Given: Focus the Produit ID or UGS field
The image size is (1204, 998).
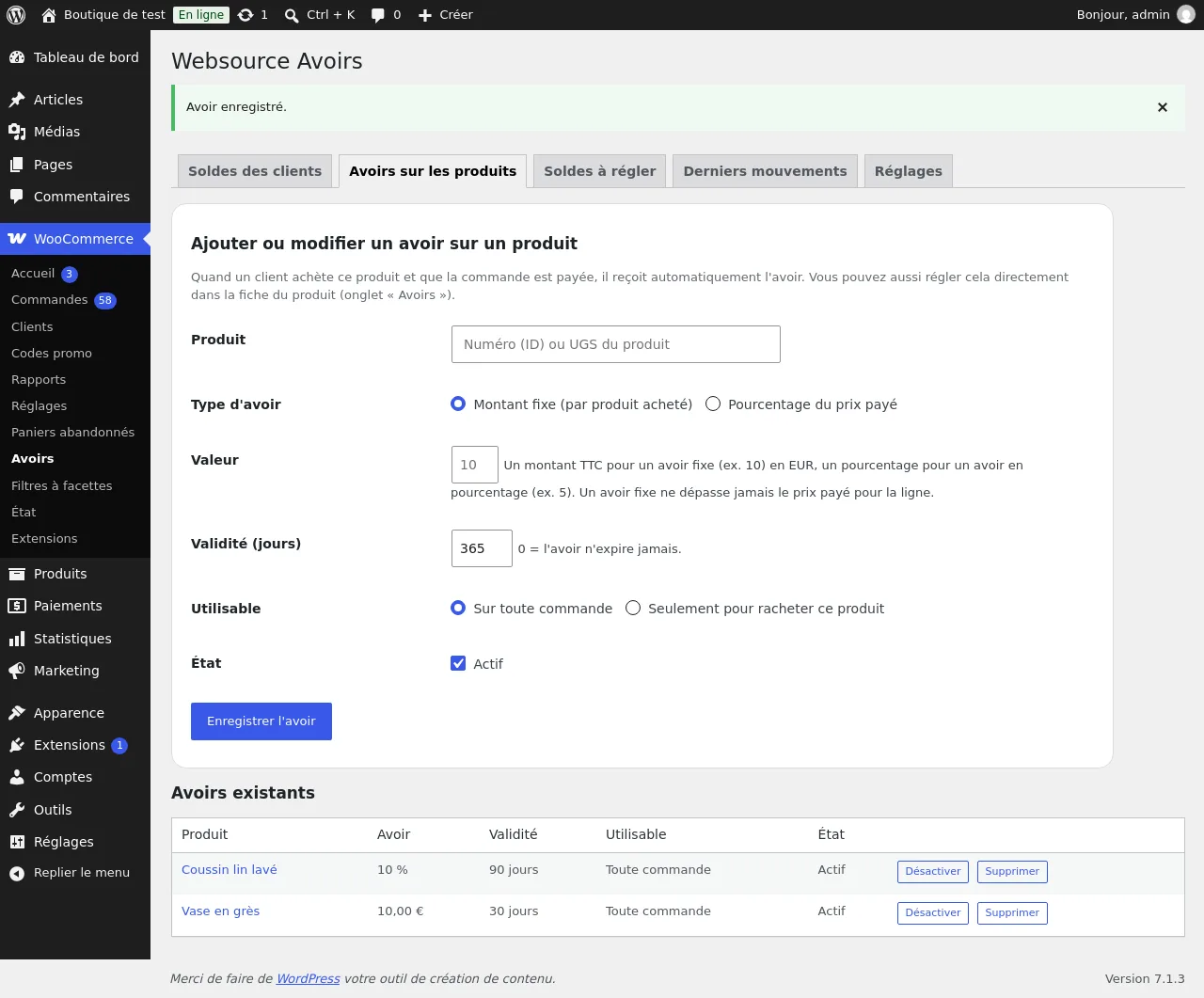Looking at the screenshot, I should click(x=616, y=344).
